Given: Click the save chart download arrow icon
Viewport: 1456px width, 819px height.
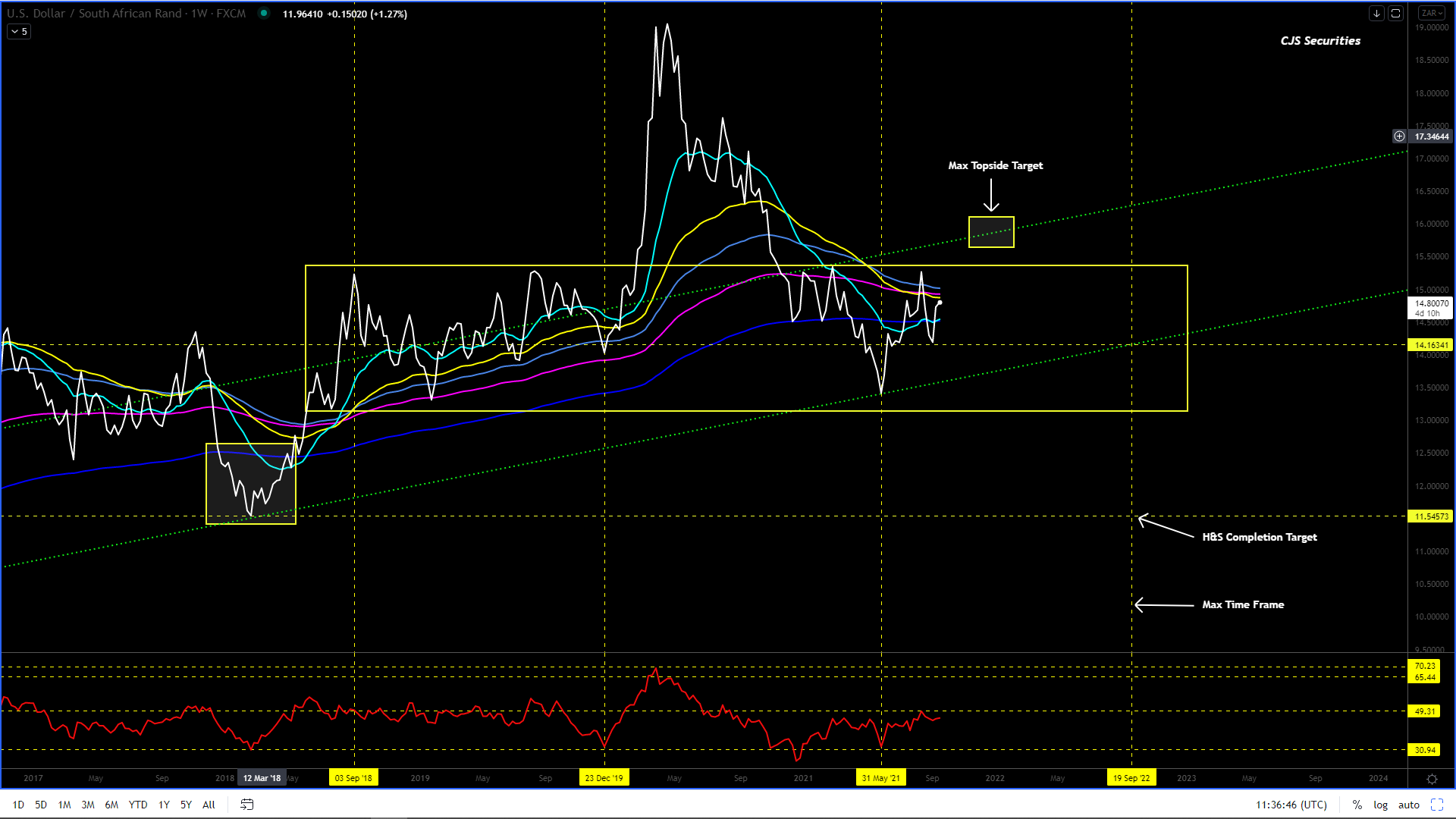Looking at the screenshot, I should 1376,13.
